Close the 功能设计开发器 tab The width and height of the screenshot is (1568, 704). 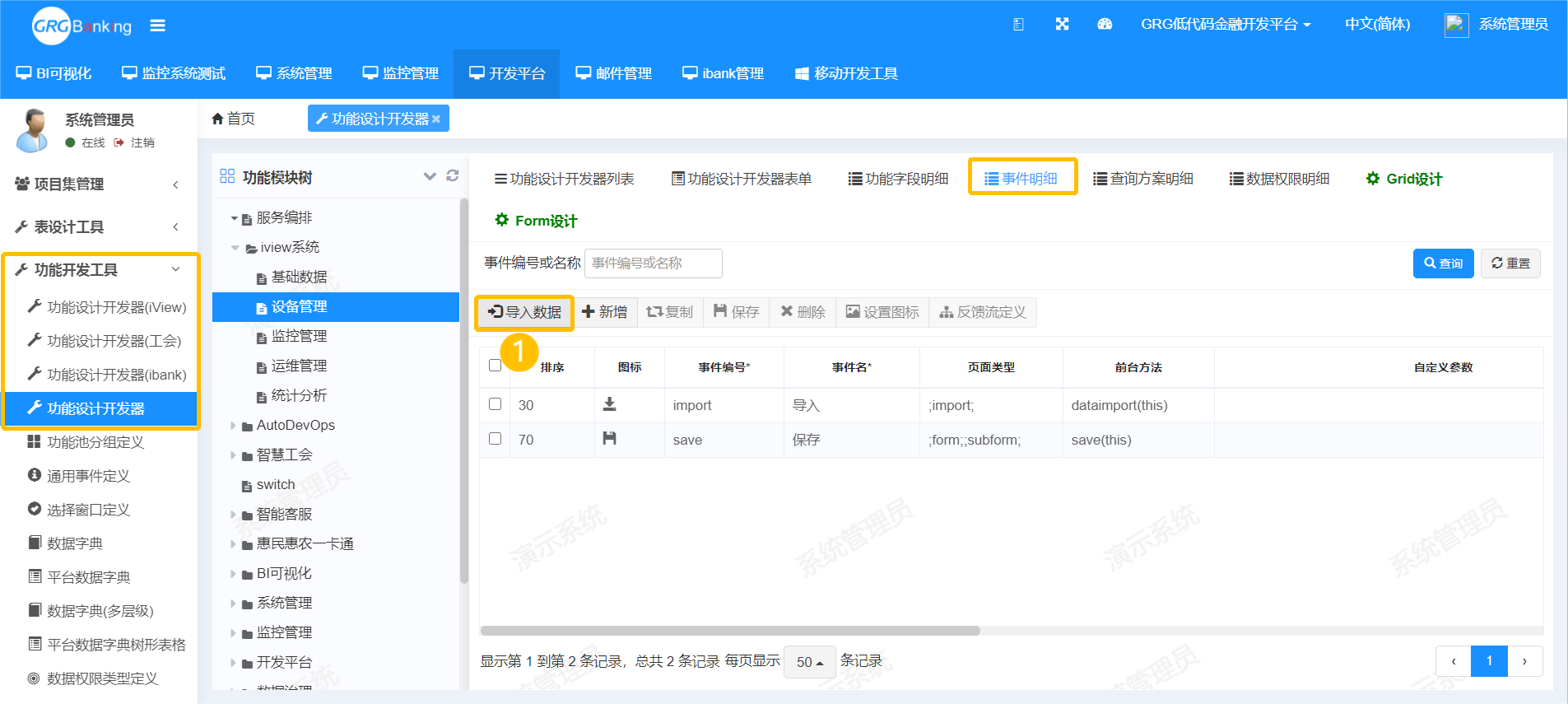436,119
